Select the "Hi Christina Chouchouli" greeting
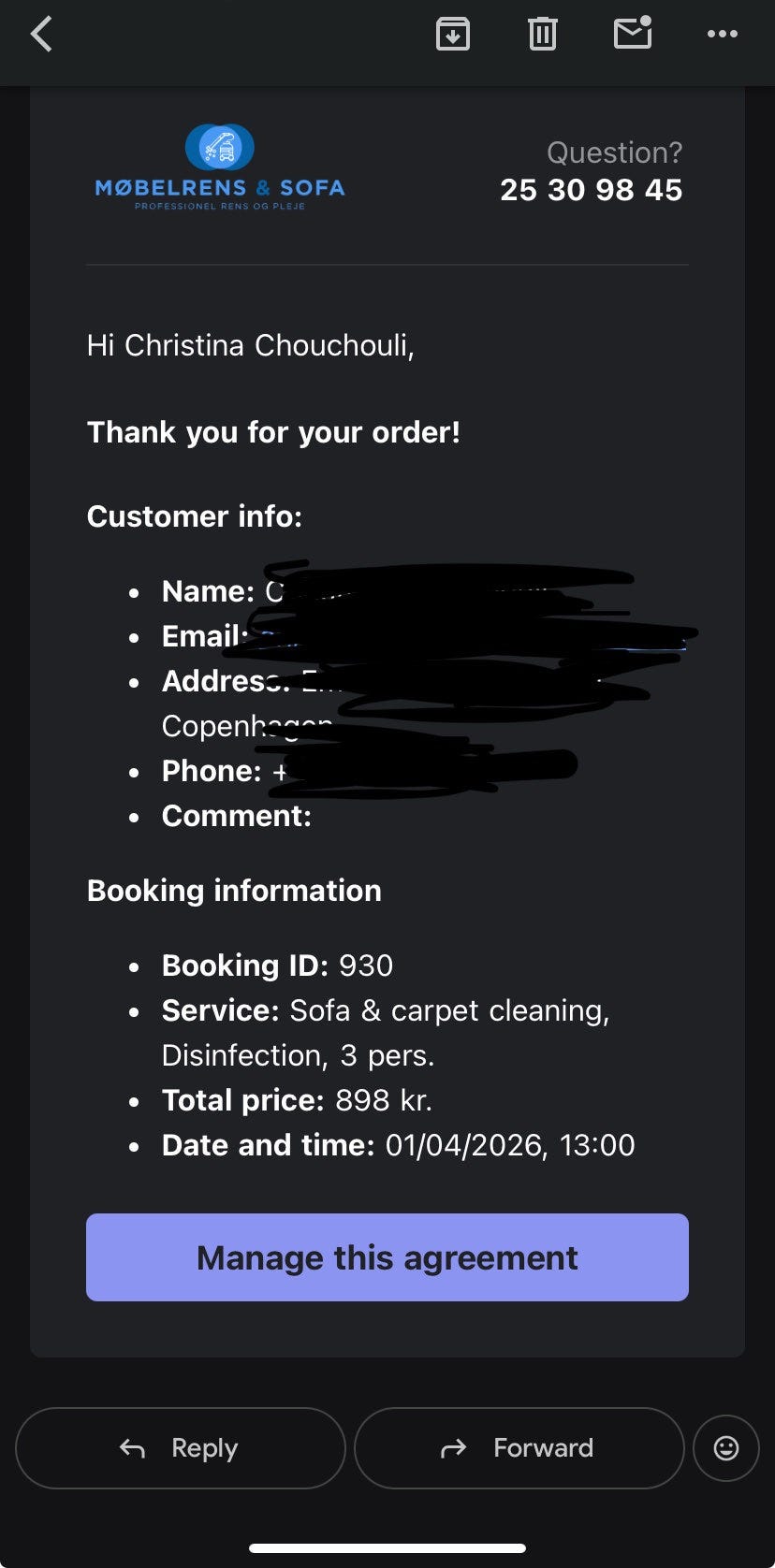The width and height of the screenshot is (775, 1568). 250,345
